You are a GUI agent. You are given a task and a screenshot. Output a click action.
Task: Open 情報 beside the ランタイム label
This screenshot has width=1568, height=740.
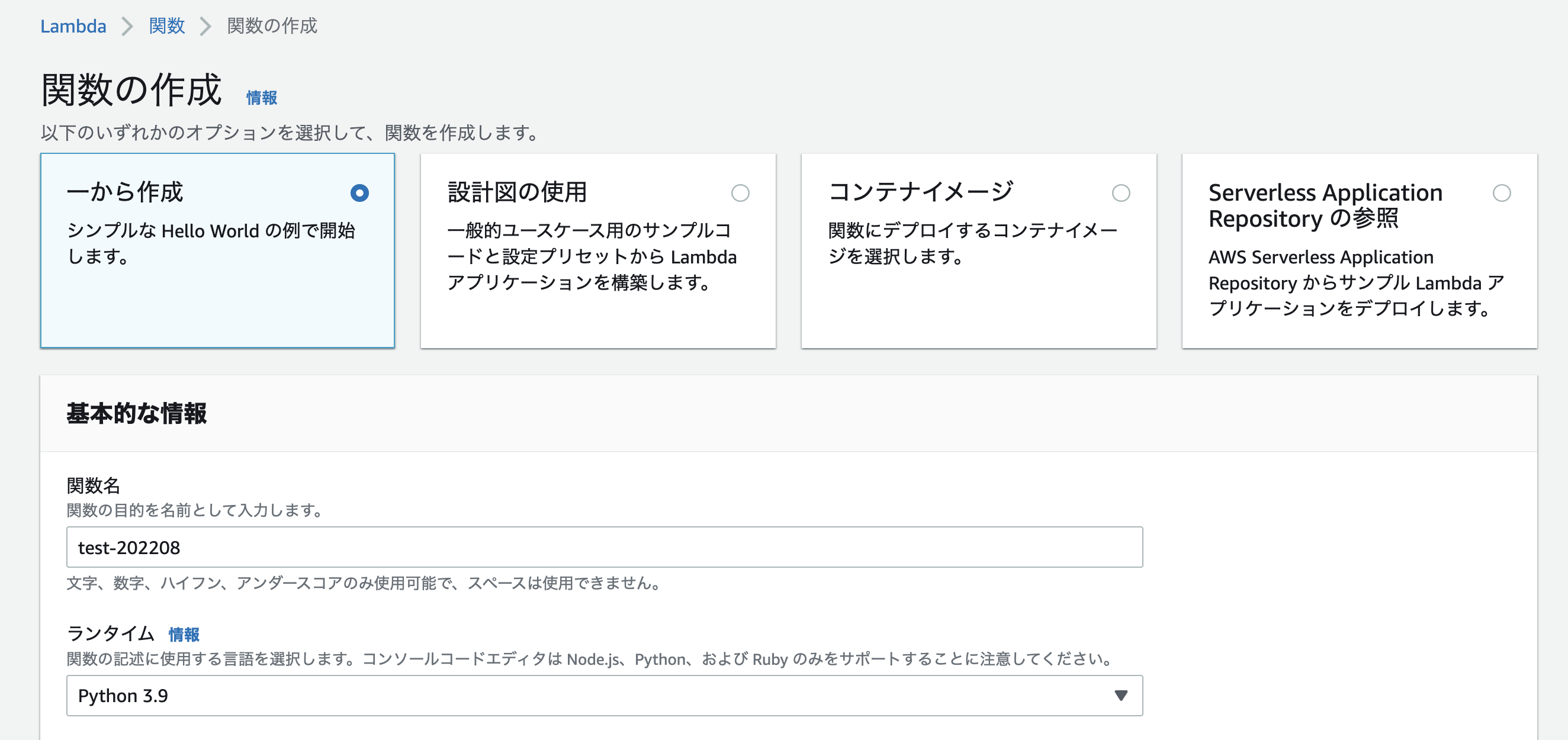184,634
